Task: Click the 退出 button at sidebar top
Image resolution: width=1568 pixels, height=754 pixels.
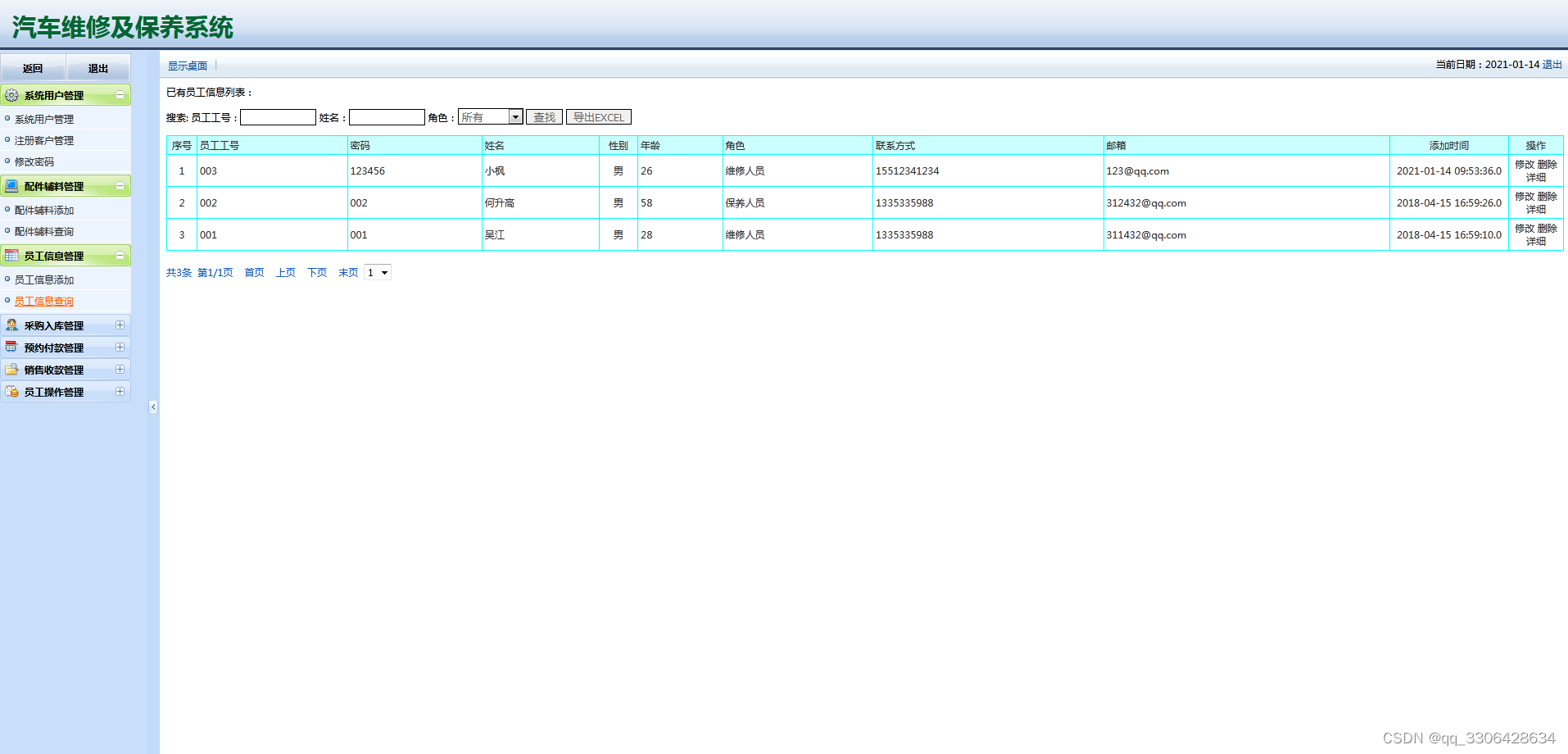Action: tap(98, 68)
